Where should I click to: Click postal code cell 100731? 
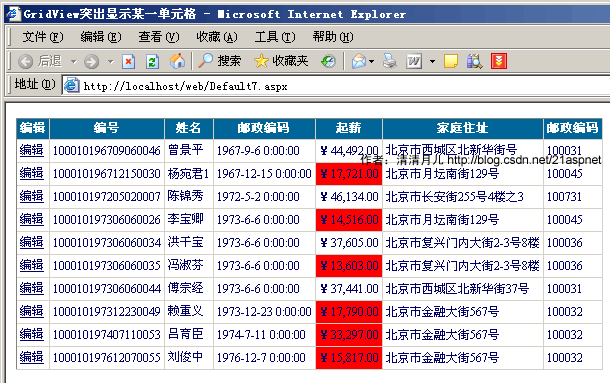pyautogui.click(x=573, y=197)
